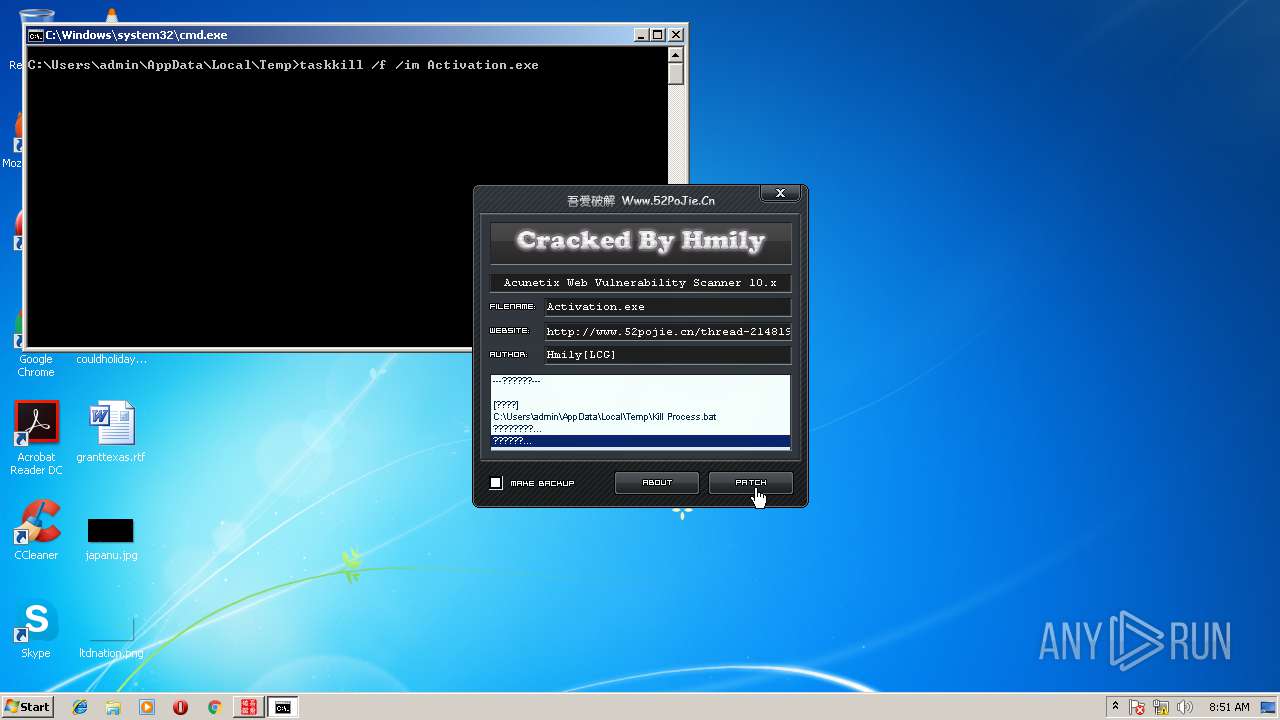The height and width of the screenshot is (720, 1280).
Task: Launch Chrome from taskbar
Action: 214,707
